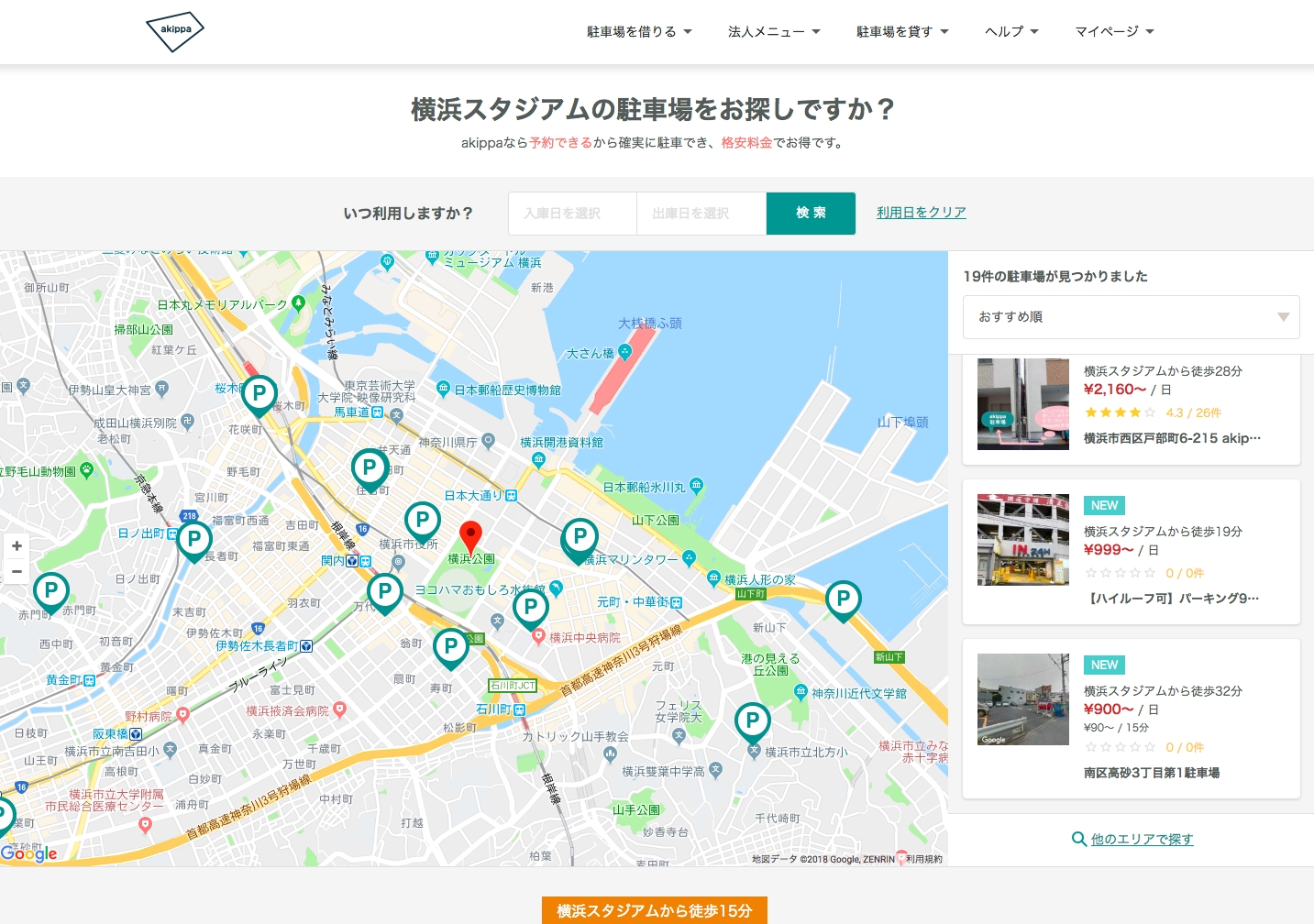This screenshot has height=924, width=1314.
Task: Click the 元町・中華街 station icon on map
Action: point(677,602)
